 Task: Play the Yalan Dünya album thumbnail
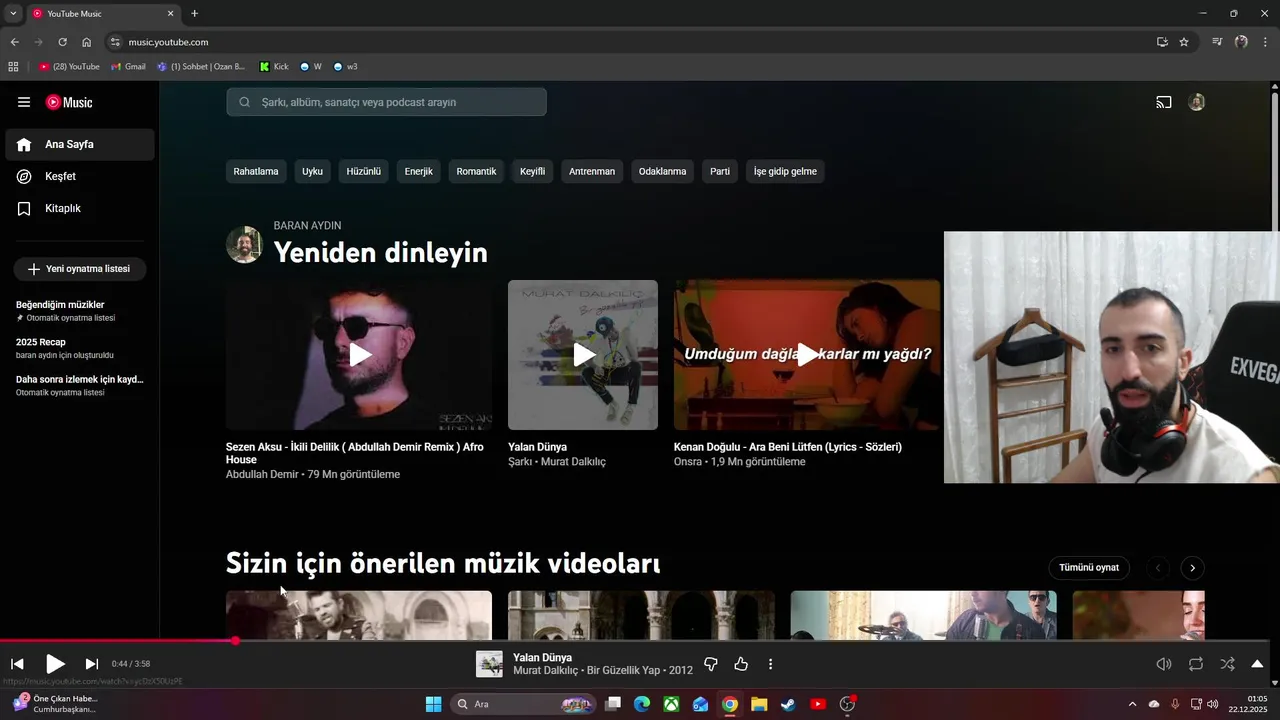point(583,355)
